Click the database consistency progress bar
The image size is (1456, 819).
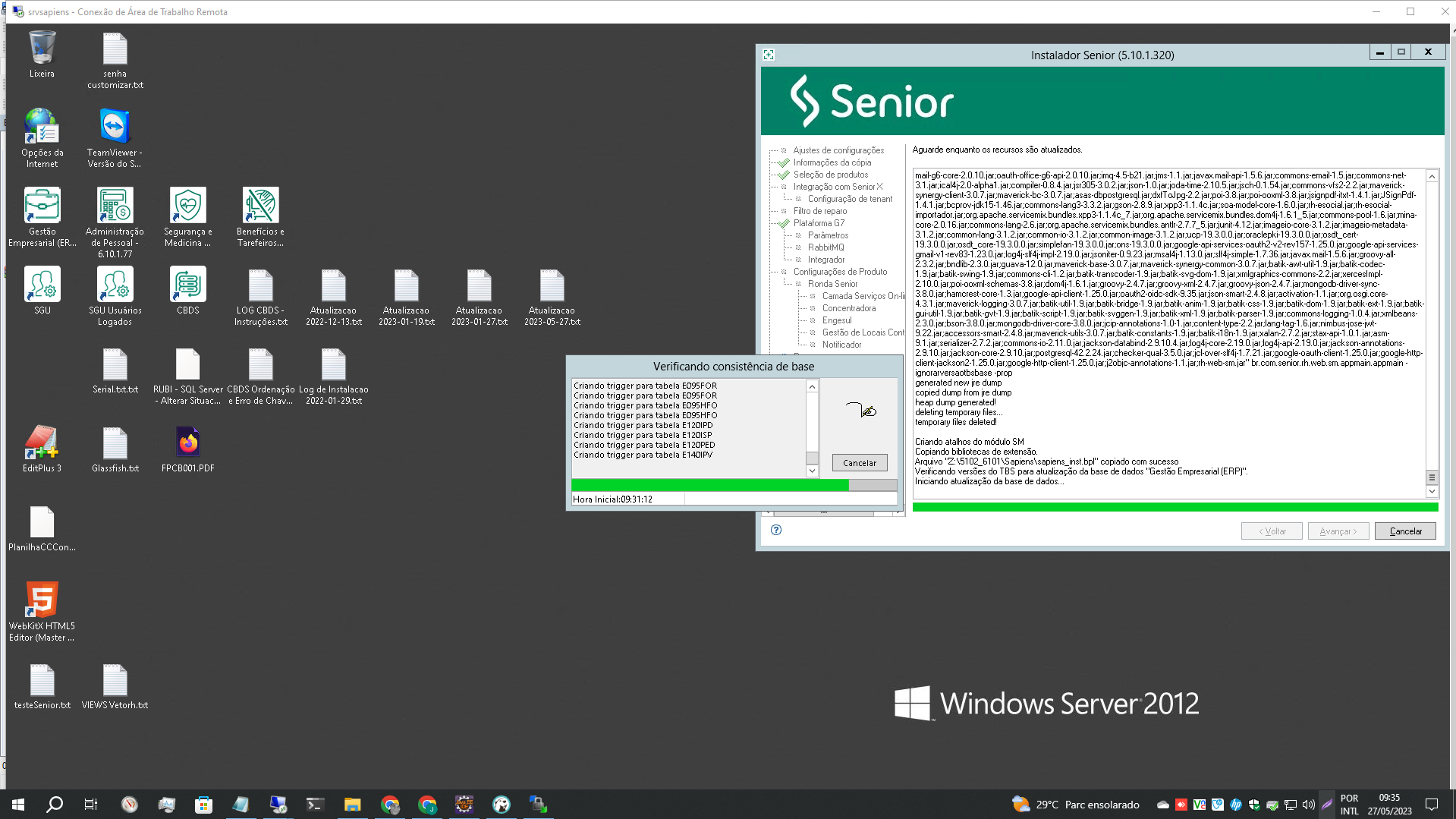(x=734, y=485)
